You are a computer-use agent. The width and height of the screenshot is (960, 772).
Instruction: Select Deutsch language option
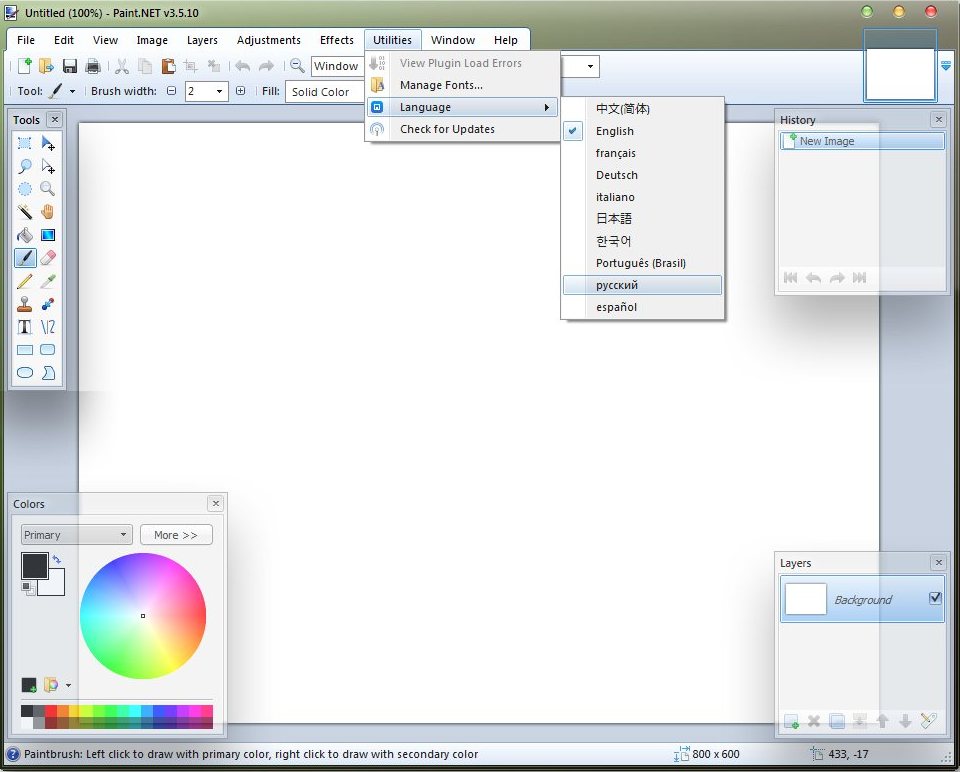pyautogui.click(x=642, y=175)
